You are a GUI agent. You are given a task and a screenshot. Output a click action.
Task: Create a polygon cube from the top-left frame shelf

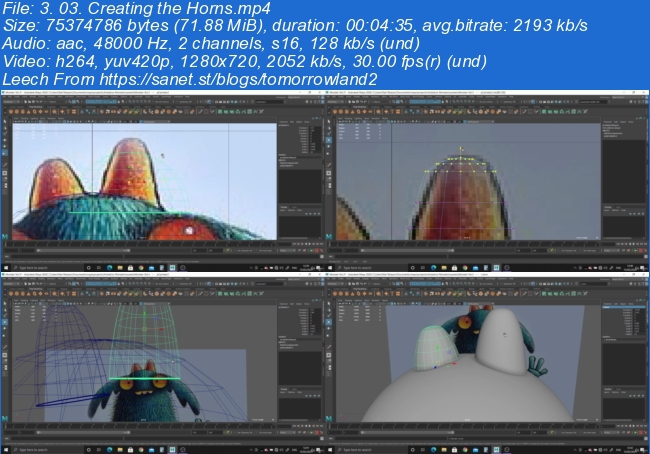[x=17, y=112]
